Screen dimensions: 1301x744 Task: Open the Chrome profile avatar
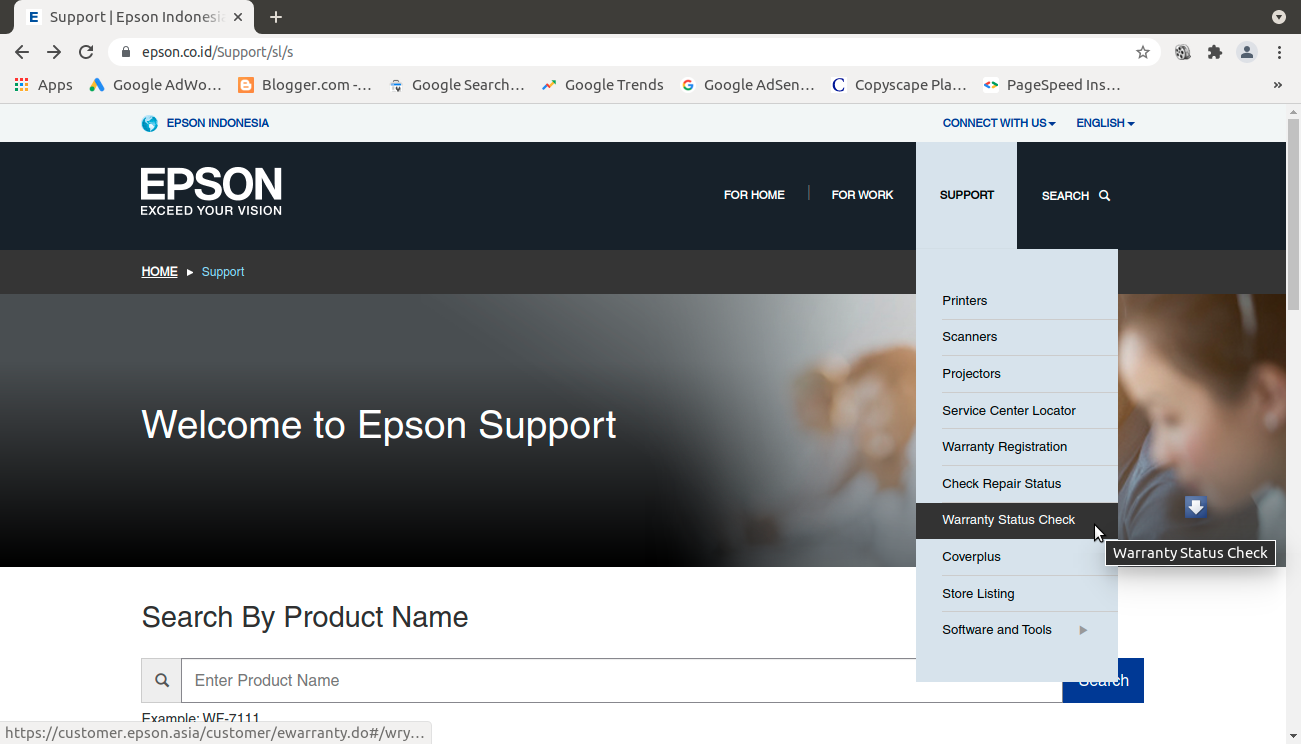[1247, 52]
